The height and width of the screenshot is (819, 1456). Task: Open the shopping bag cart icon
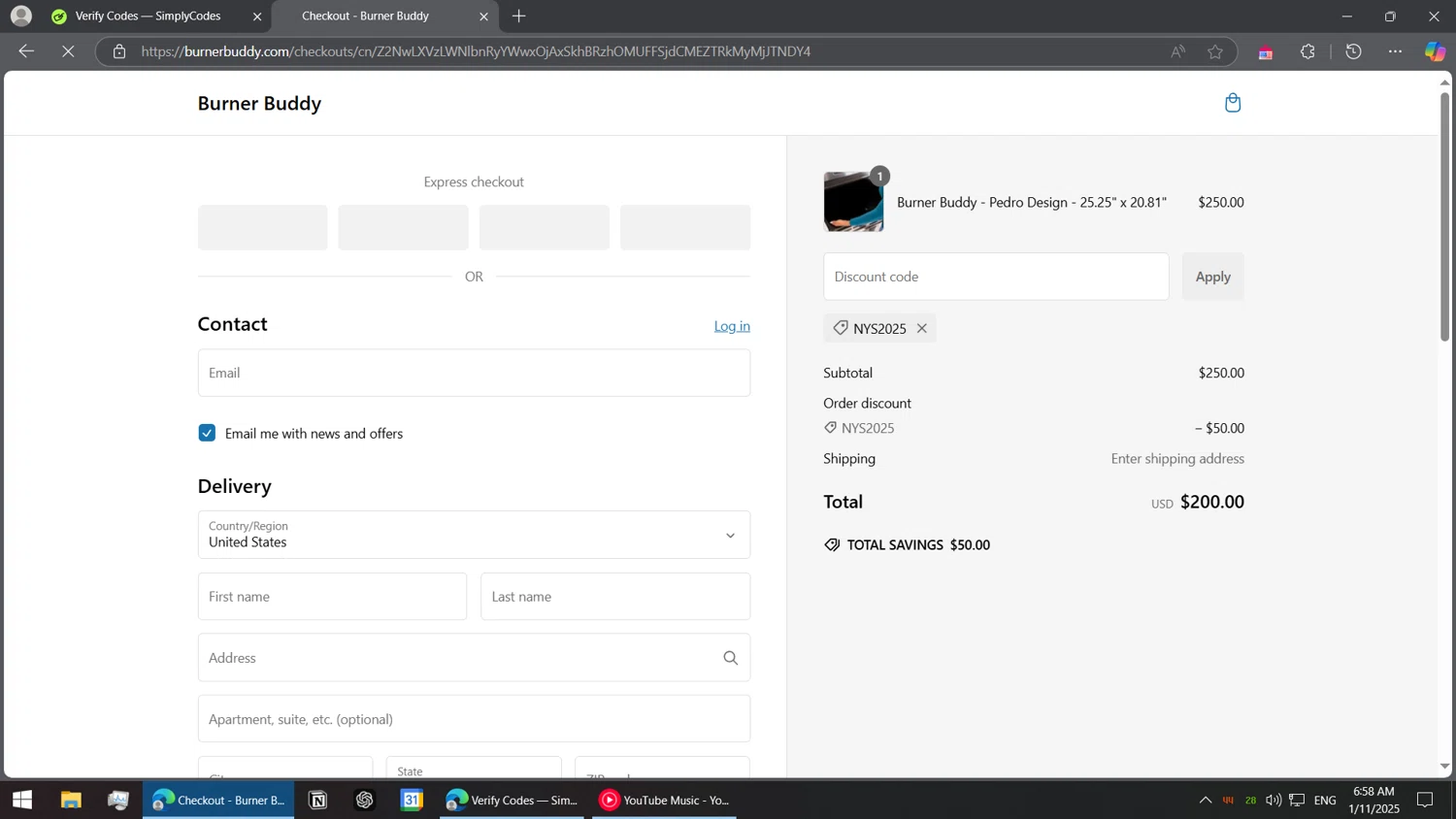1233,103
